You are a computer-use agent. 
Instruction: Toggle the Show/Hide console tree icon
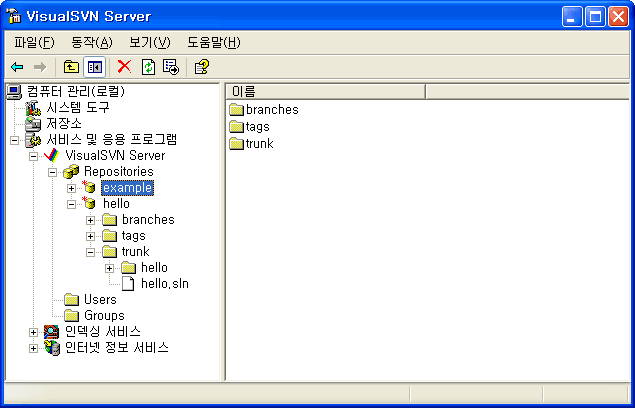click(x=94, y=67)
